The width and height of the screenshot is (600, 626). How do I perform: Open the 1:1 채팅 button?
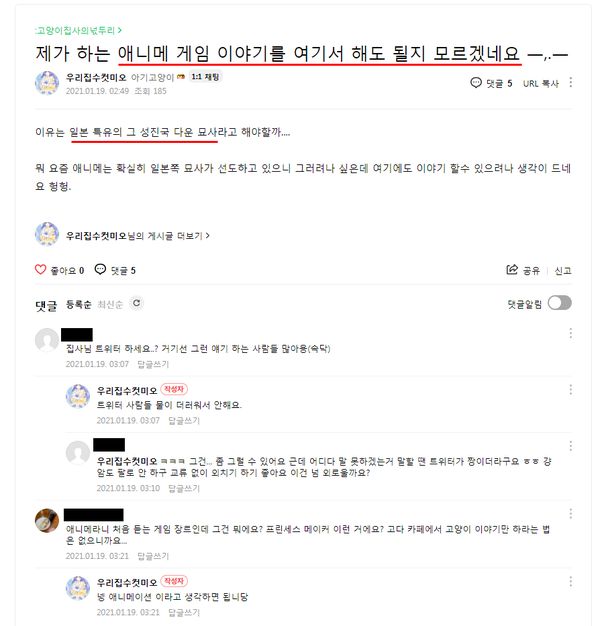(205, 77)
